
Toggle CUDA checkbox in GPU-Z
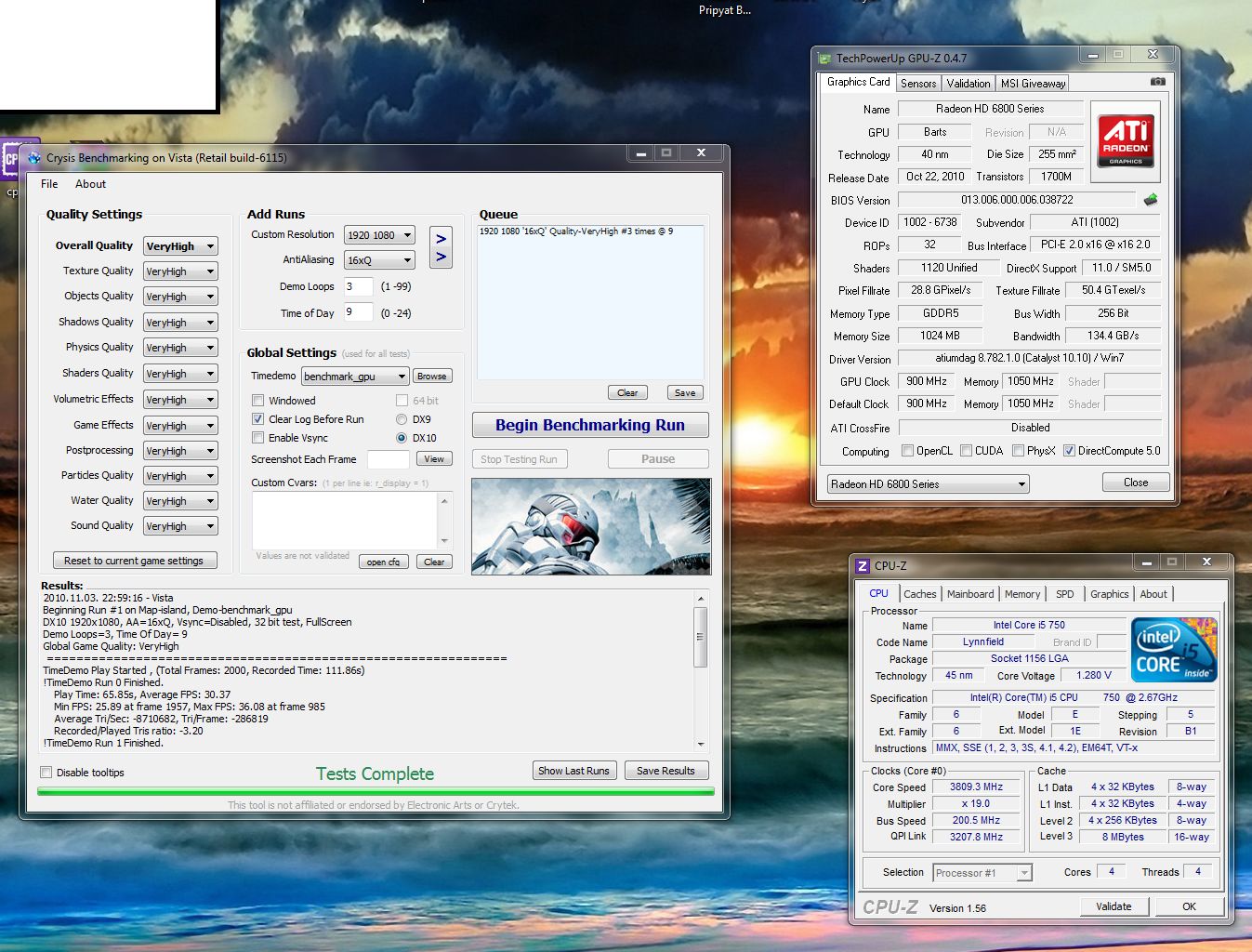[x=966, y=451]
